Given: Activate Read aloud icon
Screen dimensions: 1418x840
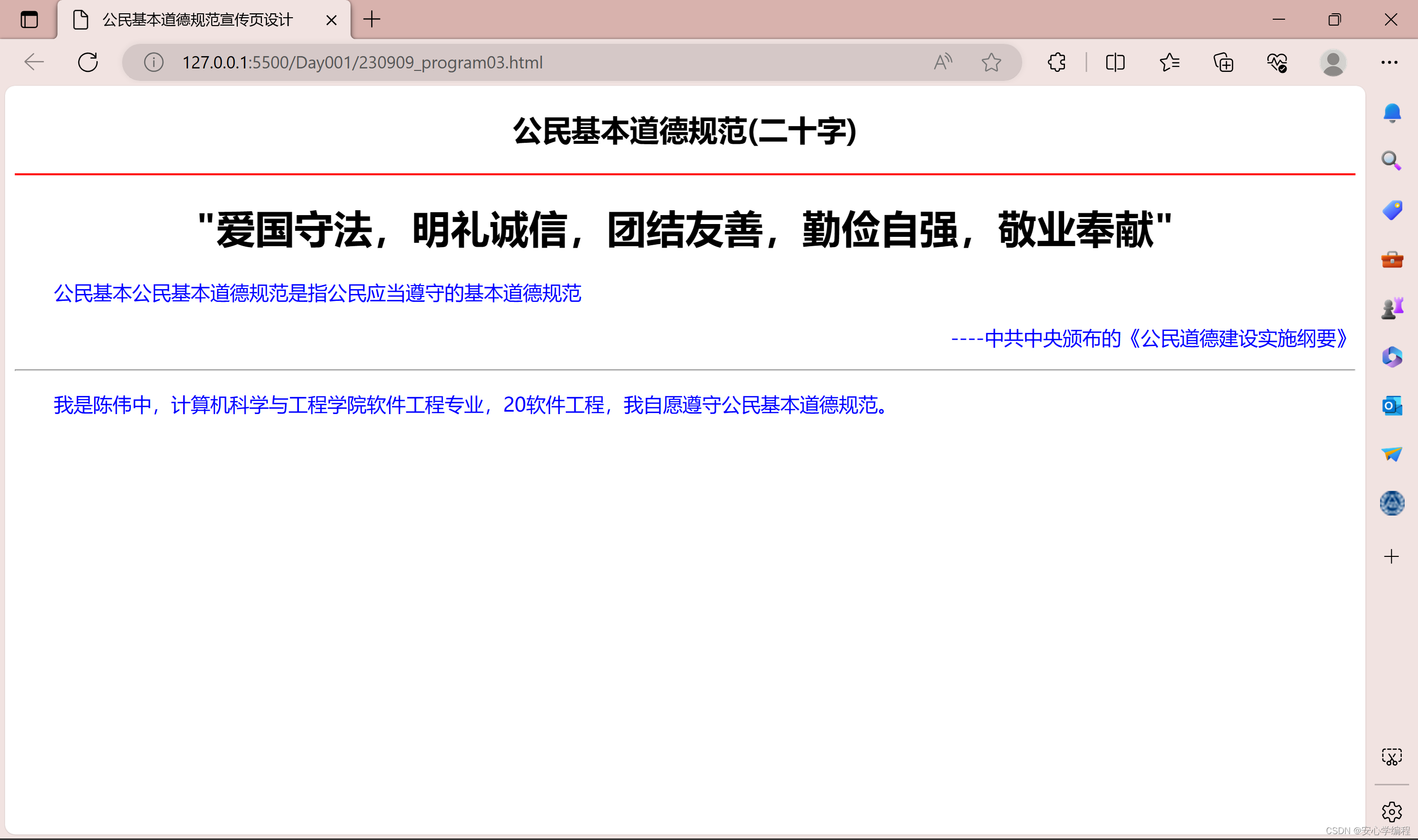Looking at the screenshot, I should [943, 62].
